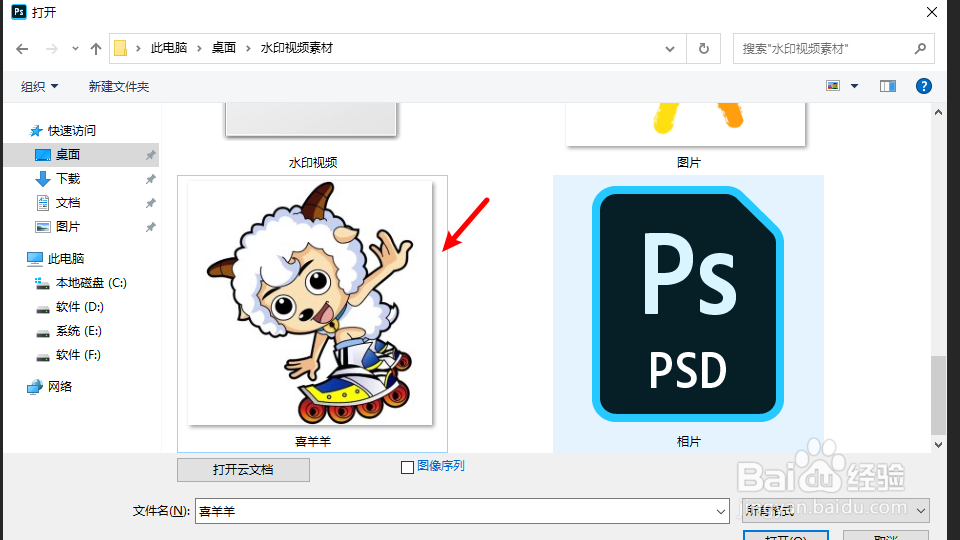The image size is (960, 540).
Task: Click 新建文件夹 button
Action: coord(119,86)
